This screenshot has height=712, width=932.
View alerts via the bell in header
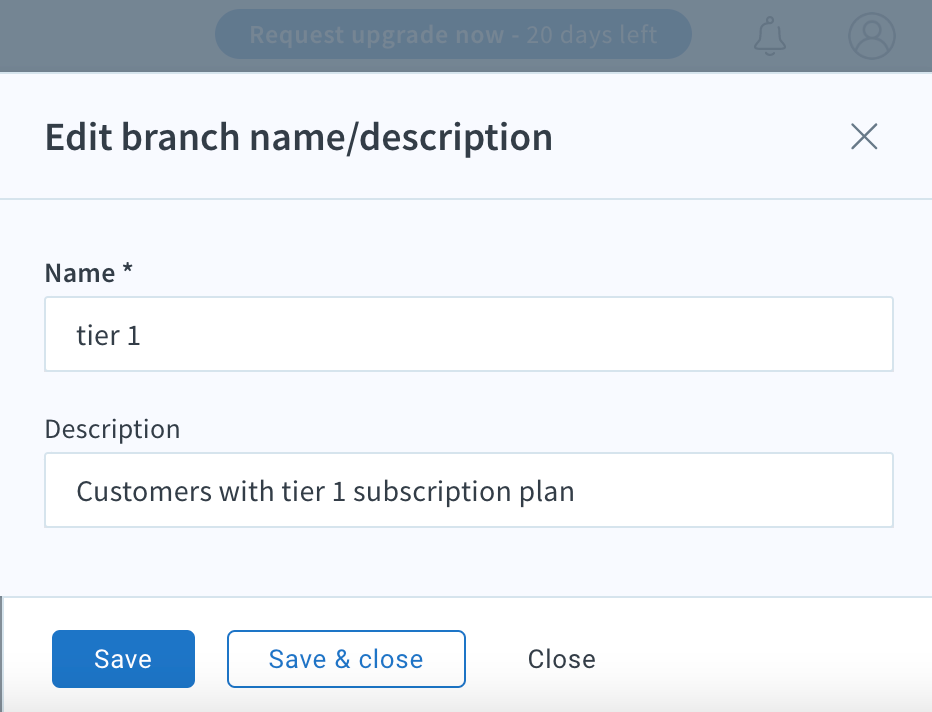coord(770,36)
